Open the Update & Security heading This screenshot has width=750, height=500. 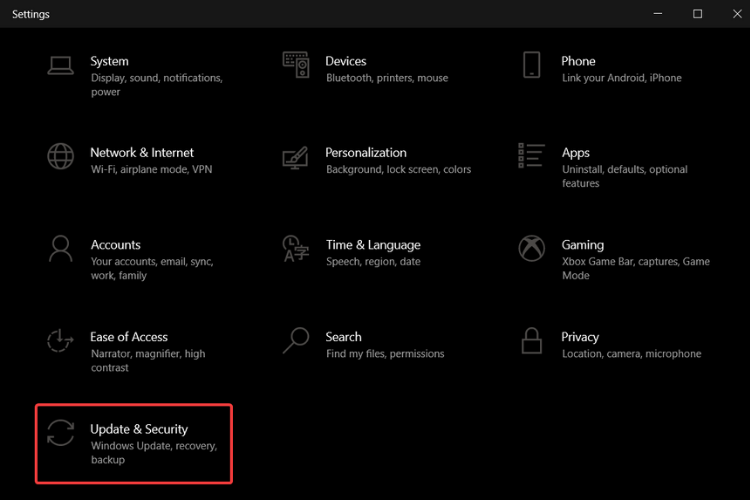(139, 429)
